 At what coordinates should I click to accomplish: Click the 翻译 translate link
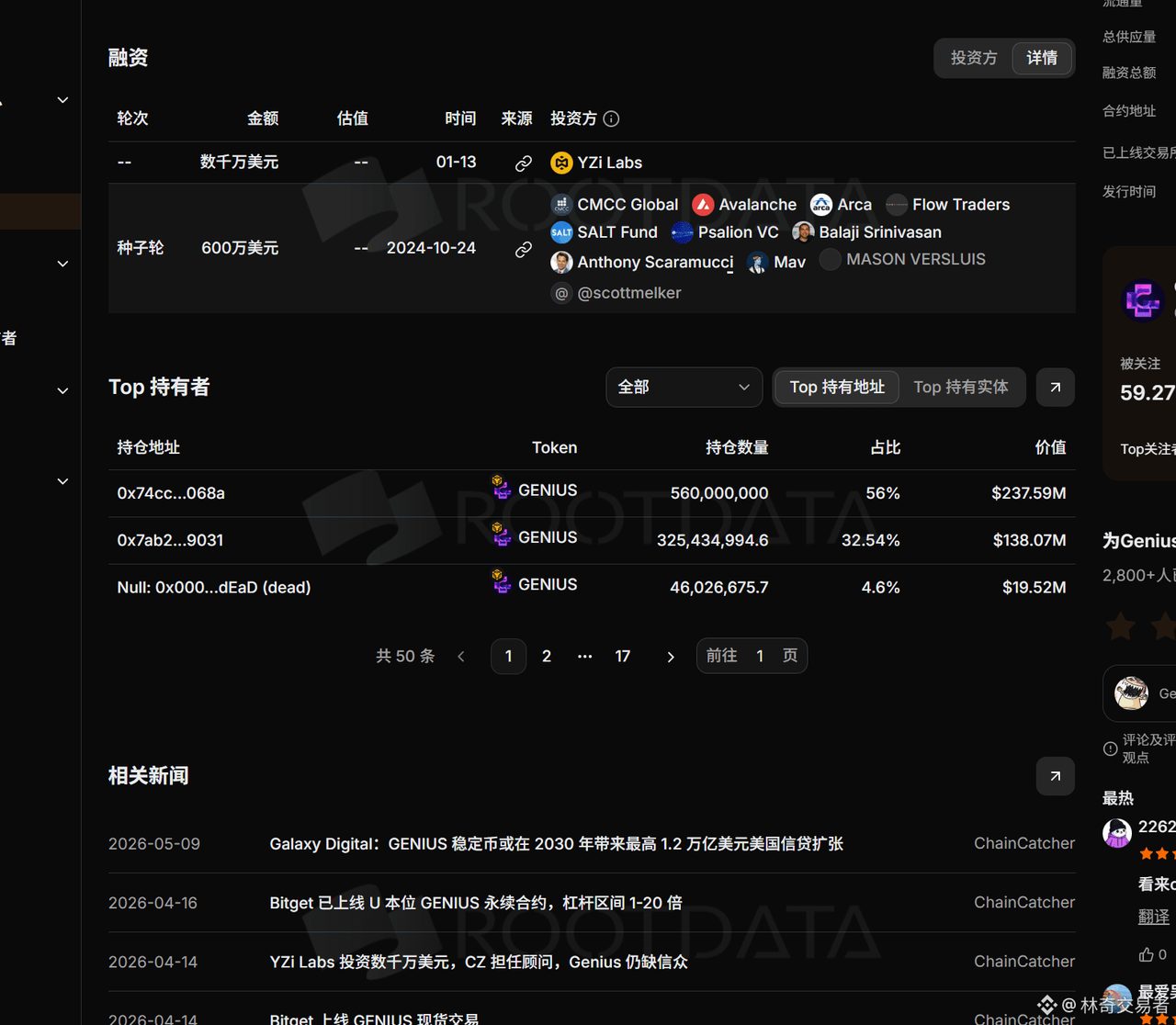click(x=1154, y=917)
